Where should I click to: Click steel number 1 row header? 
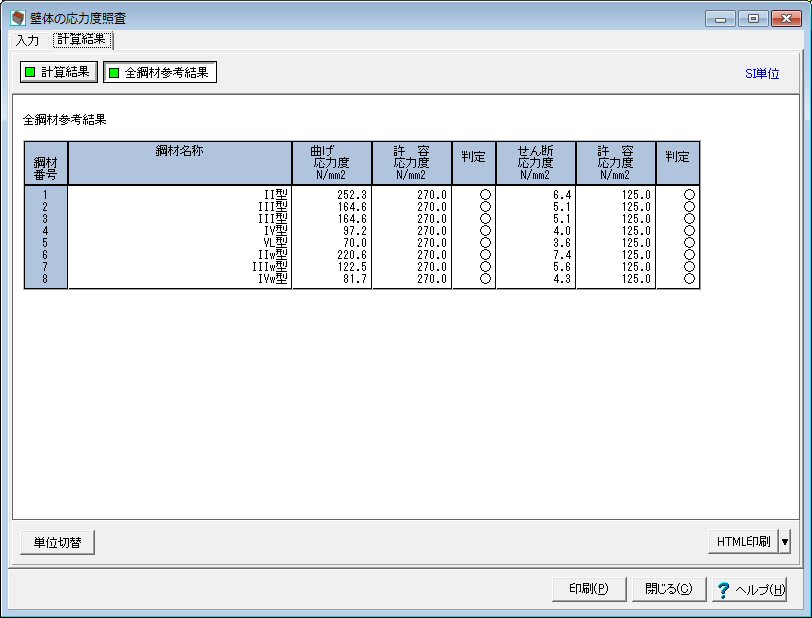pyautogui.click(x=45, y=195)
